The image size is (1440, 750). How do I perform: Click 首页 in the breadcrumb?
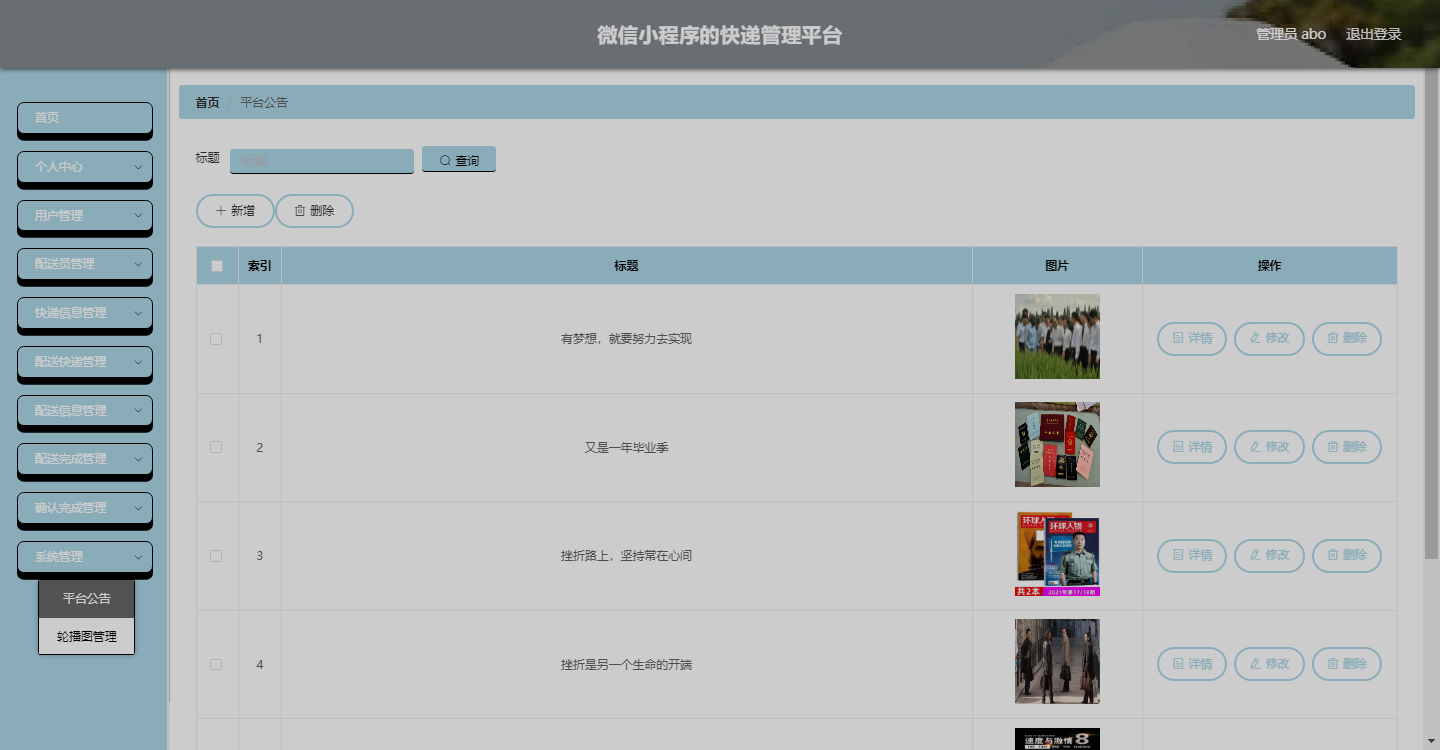[207, 102]
